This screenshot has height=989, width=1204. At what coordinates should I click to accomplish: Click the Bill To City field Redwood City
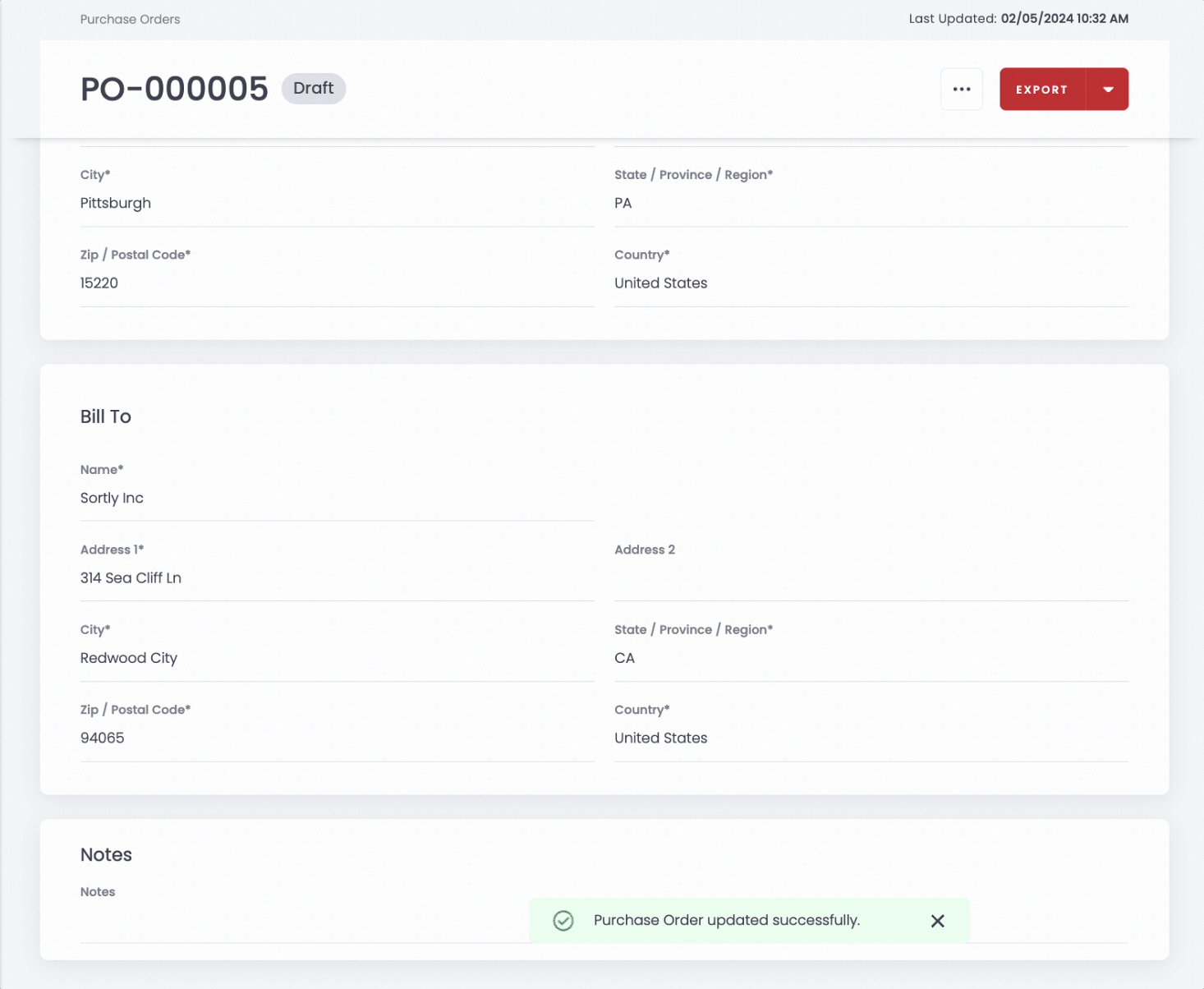pos(337,659)
